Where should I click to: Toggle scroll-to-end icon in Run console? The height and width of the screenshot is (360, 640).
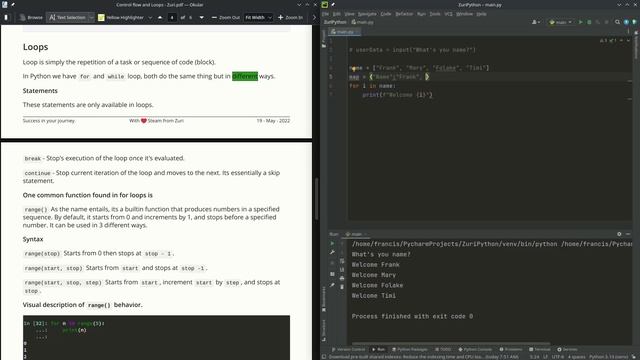click(x=342, y=269)
